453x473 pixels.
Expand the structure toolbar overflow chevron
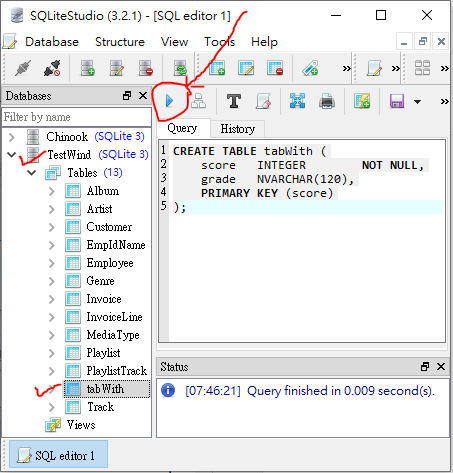click(x=347, y=69)
